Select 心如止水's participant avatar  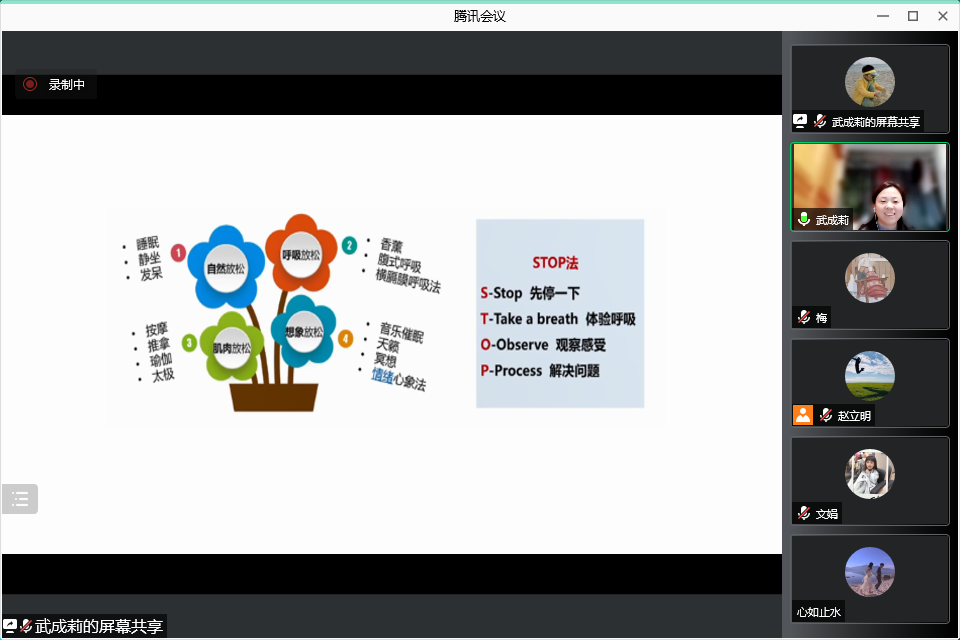point(869,572)
